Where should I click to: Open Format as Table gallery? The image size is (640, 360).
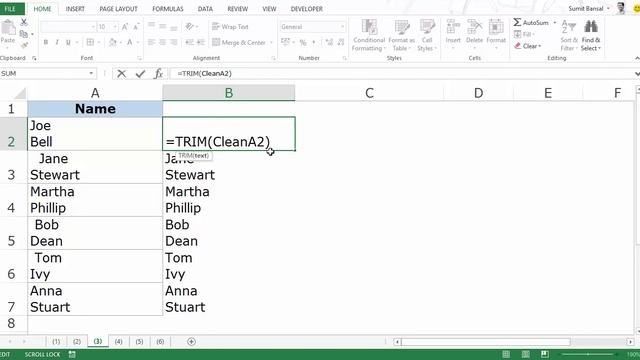pyautogui.click(x=401, y=36)
